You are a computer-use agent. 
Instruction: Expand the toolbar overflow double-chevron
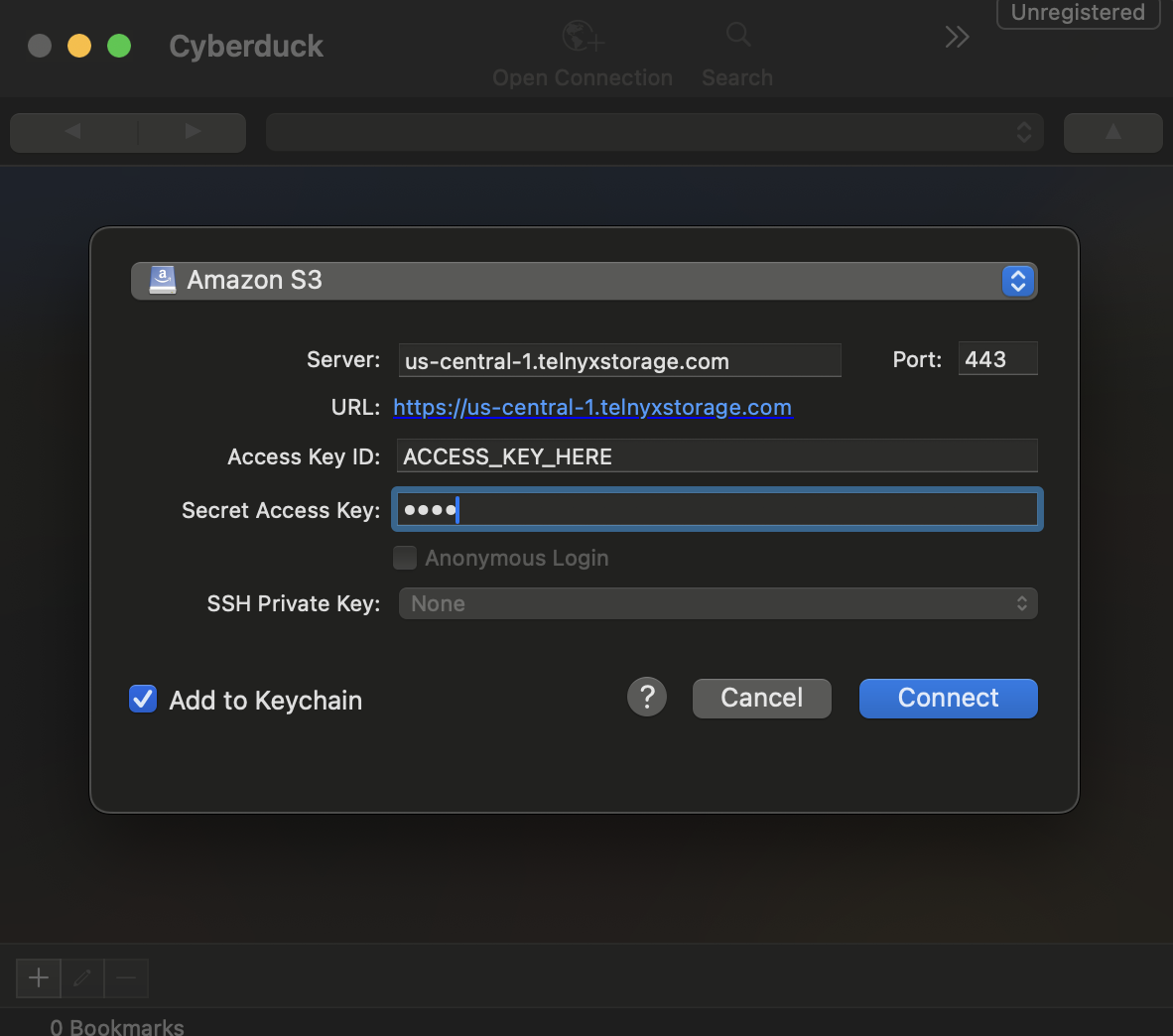pyautogui.click(x=957, y=37)
